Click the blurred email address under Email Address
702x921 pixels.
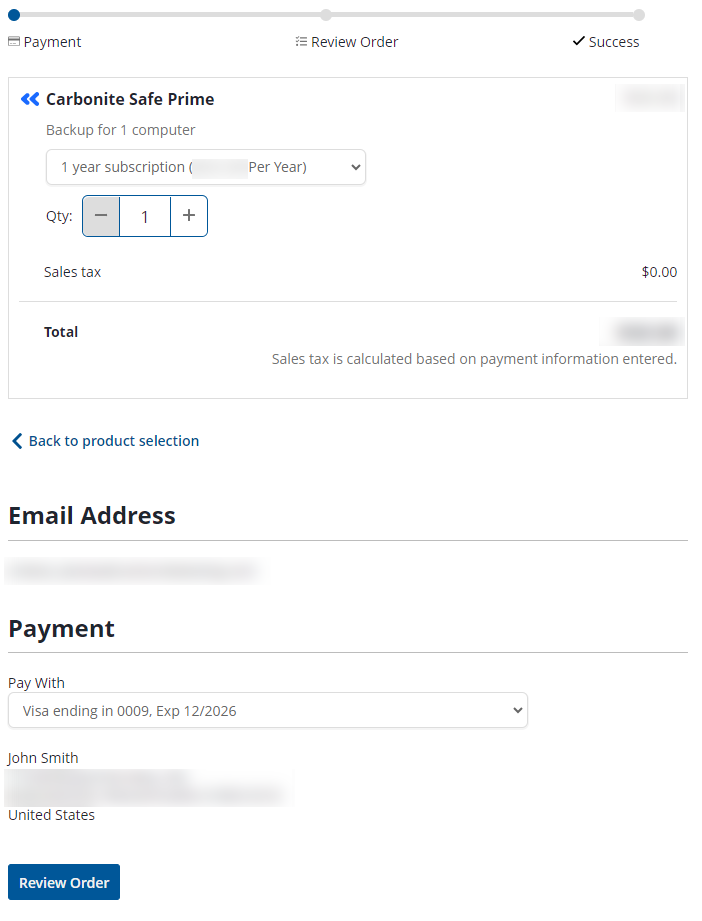133,572
